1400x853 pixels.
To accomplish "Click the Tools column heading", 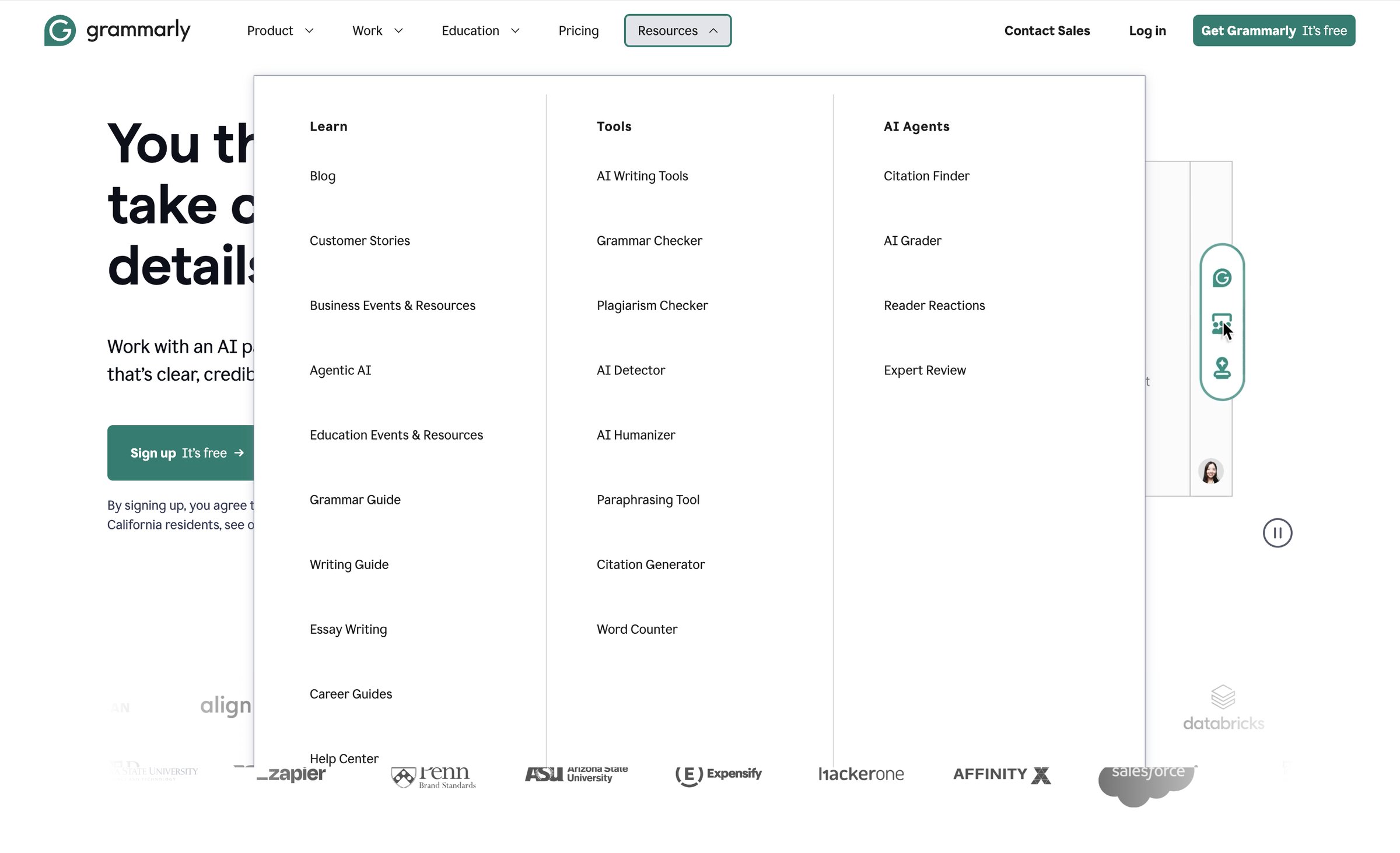I will [614, 127].
